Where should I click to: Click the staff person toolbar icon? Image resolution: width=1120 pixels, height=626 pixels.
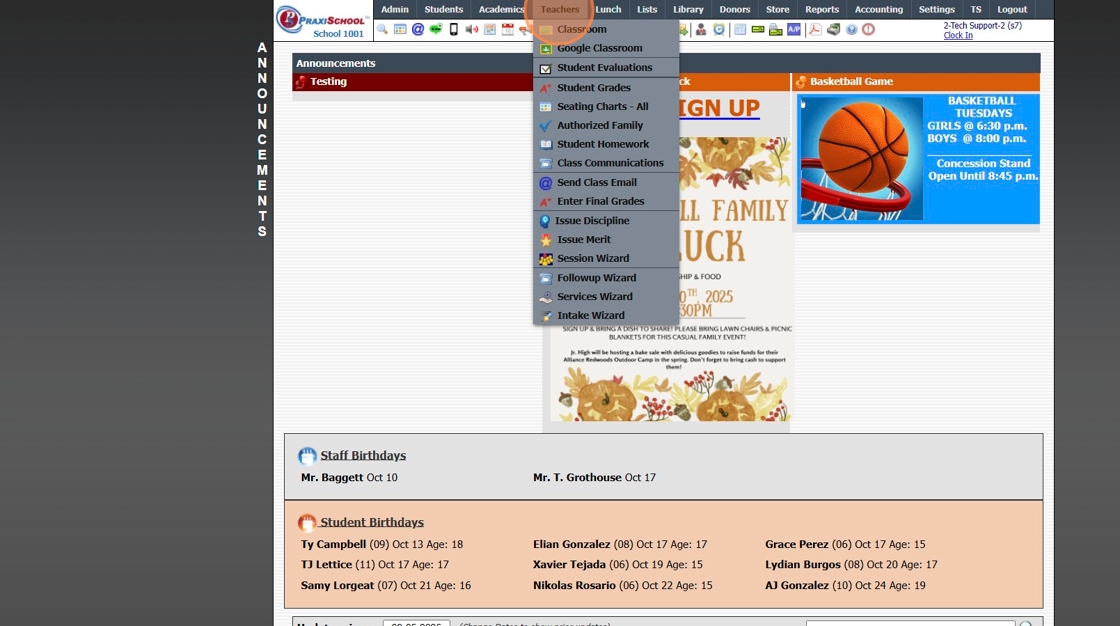point(701,29)
